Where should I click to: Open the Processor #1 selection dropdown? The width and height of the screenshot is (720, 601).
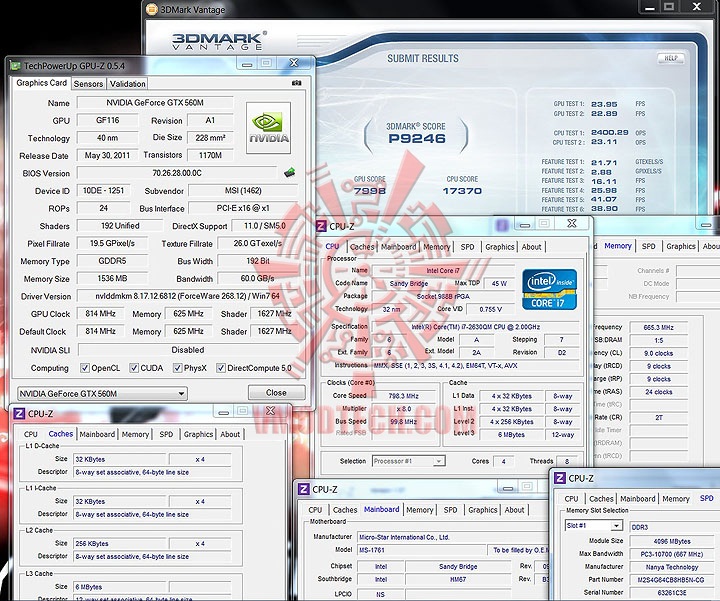tap(408, 461)
